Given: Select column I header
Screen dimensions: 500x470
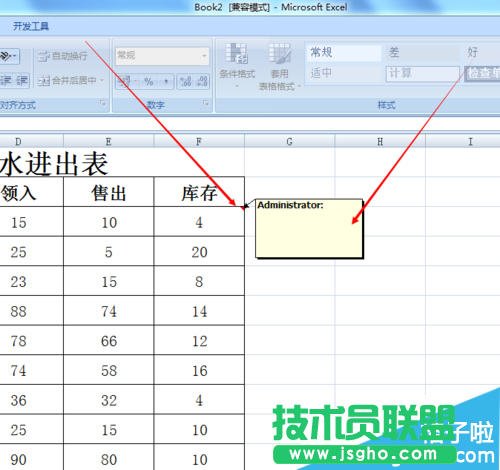Looking at the screenshot, I should (x=463, y=142).
